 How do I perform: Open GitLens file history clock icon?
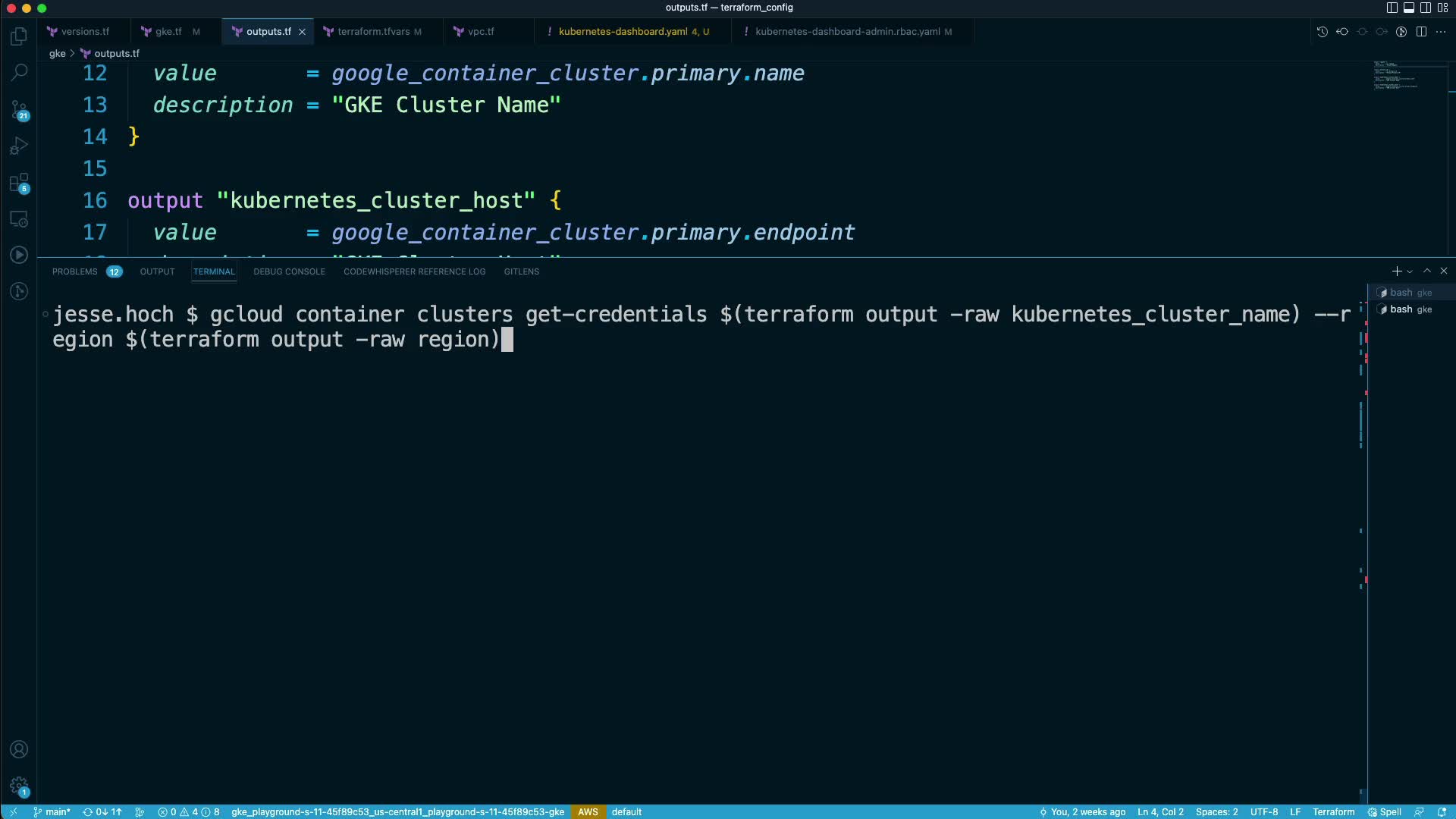pos(1322,32)
